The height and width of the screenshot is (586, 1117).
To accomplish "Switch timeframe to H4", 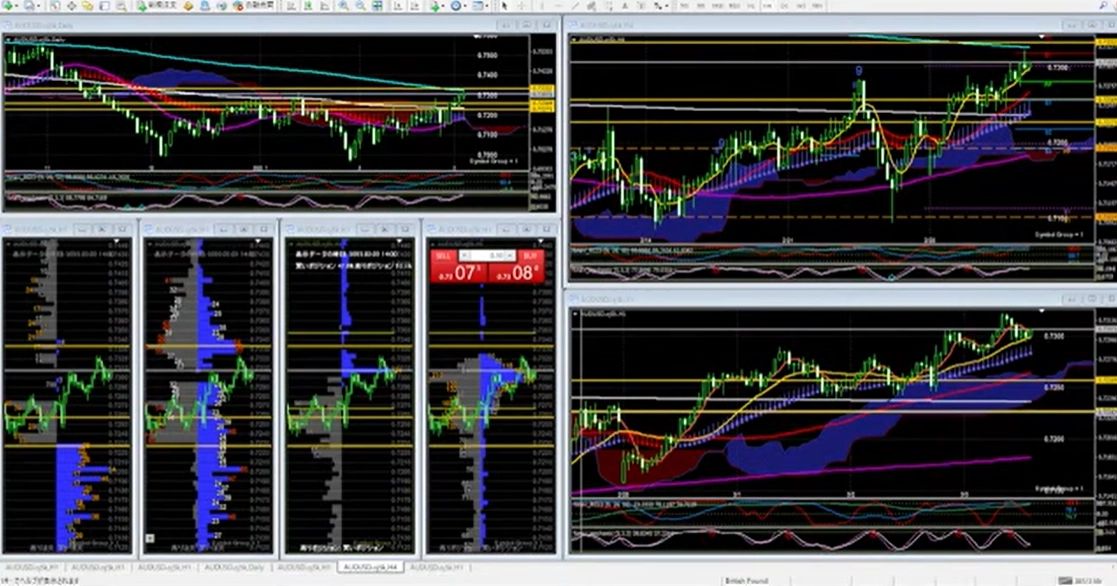I will tap(768, 6).
